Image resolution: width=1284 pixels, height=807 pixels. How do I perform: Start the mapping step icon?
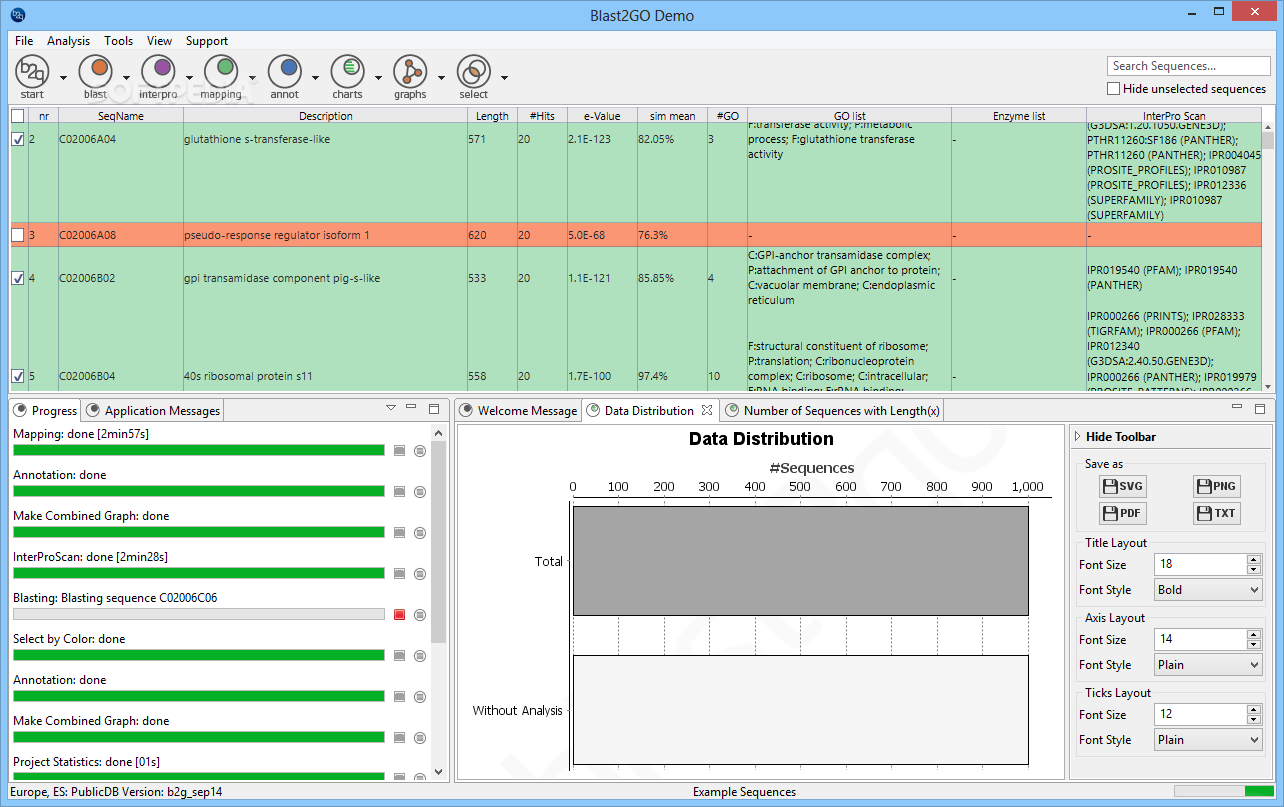pyautogui.click(x=221, y=72)
